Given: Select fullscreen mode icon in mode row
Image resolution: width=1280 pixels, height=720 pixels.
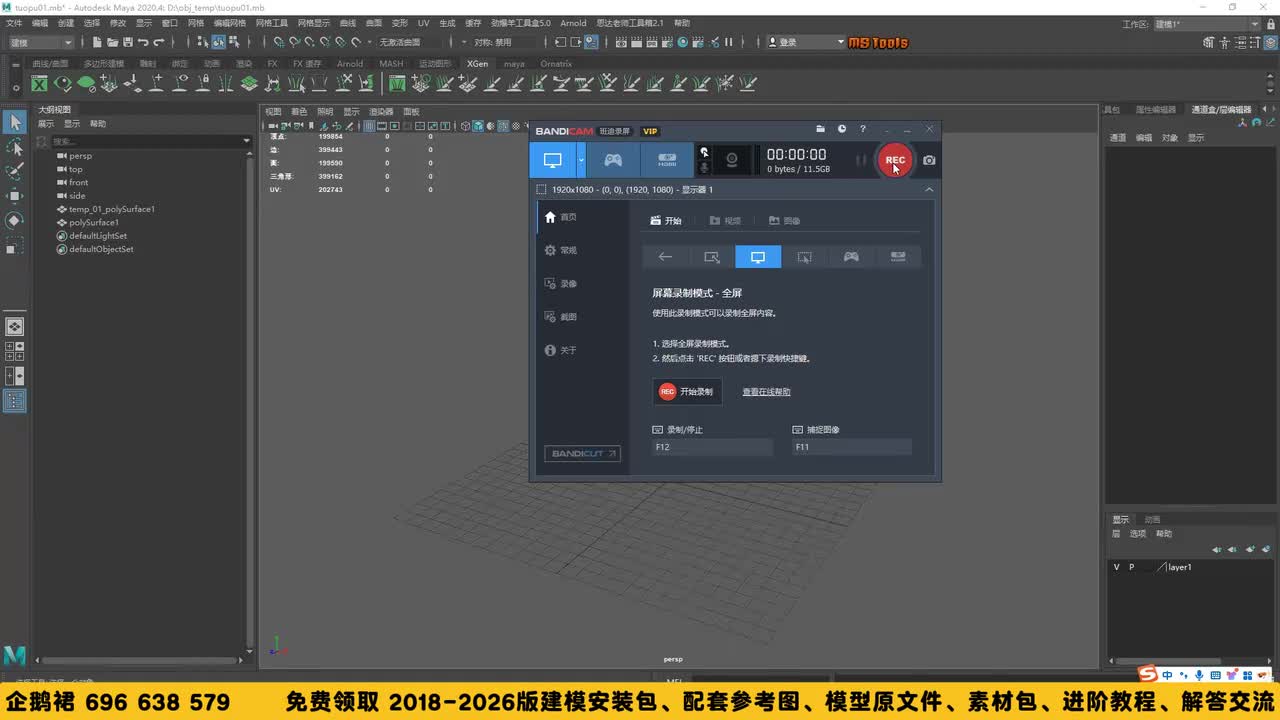Looking at the screenshot, I should coord(758,257).
